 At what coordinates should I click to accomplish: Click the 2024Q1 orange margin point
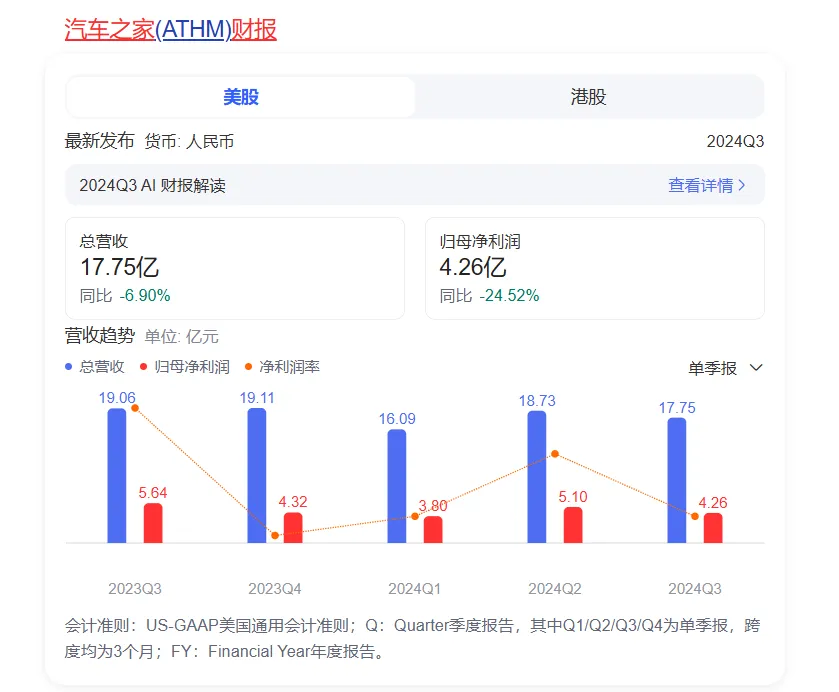[415, 516]
